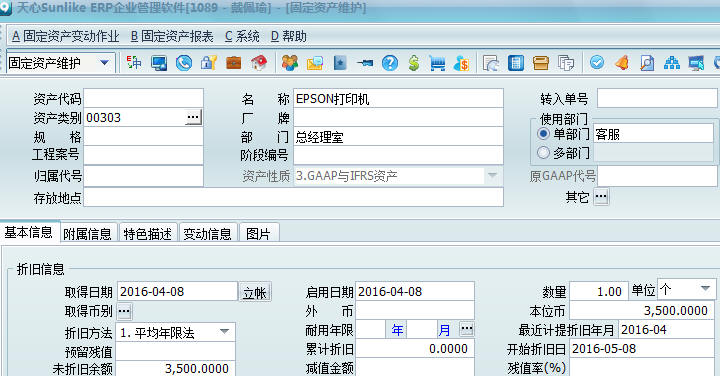Click the 预留残值 input field
This screenshot has height=376, width=720.
(175, 352)
